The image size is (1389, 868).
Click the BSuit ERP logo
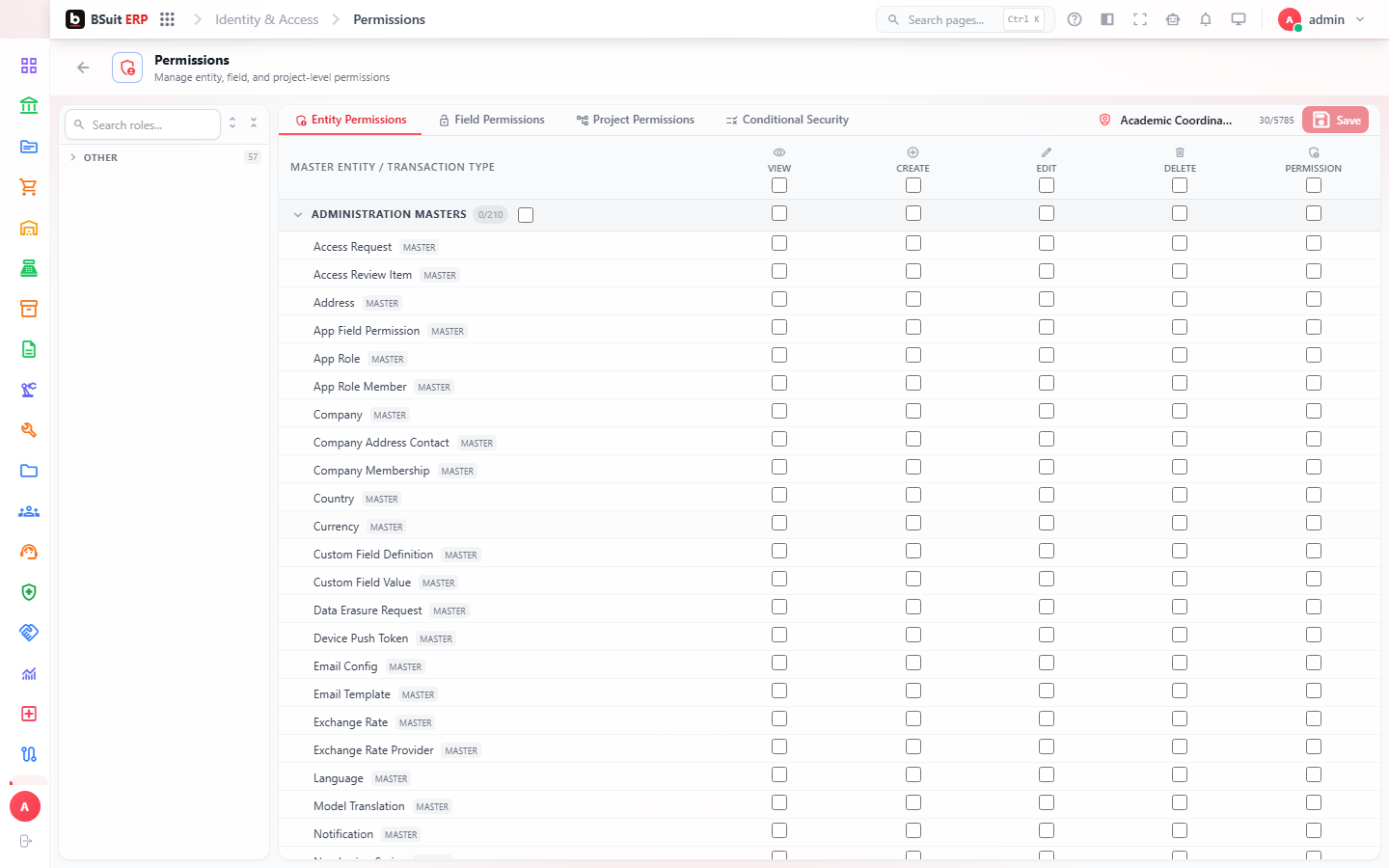tap(107, 19)
